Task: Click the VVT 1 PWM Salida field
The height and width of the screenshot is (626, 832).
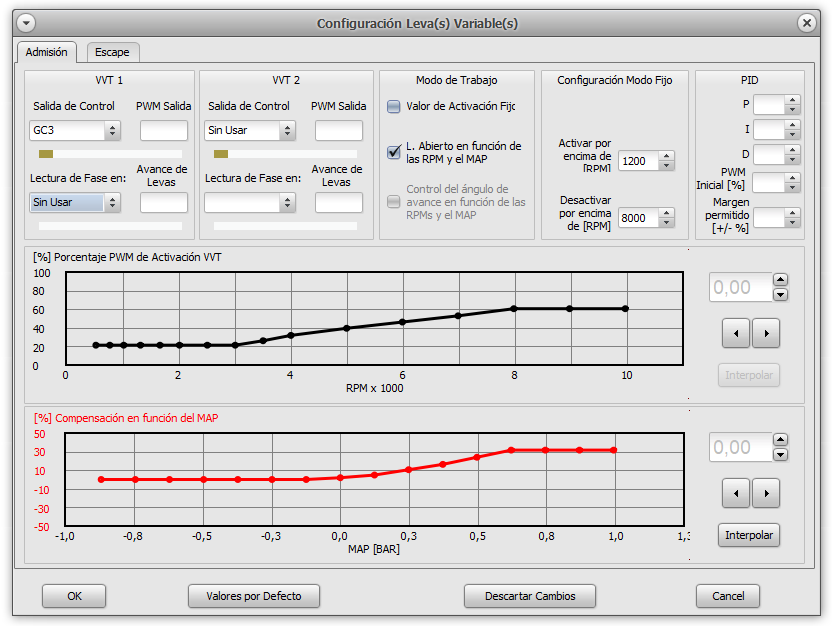Action: [164, 130]
